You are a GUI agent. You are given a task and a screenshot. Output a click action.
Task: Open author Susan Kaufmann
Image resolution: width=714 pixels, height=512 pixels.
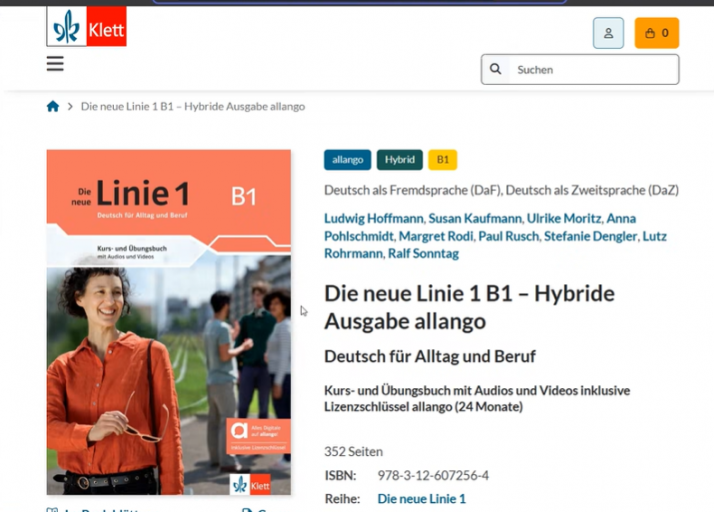(x=475, y=219)
